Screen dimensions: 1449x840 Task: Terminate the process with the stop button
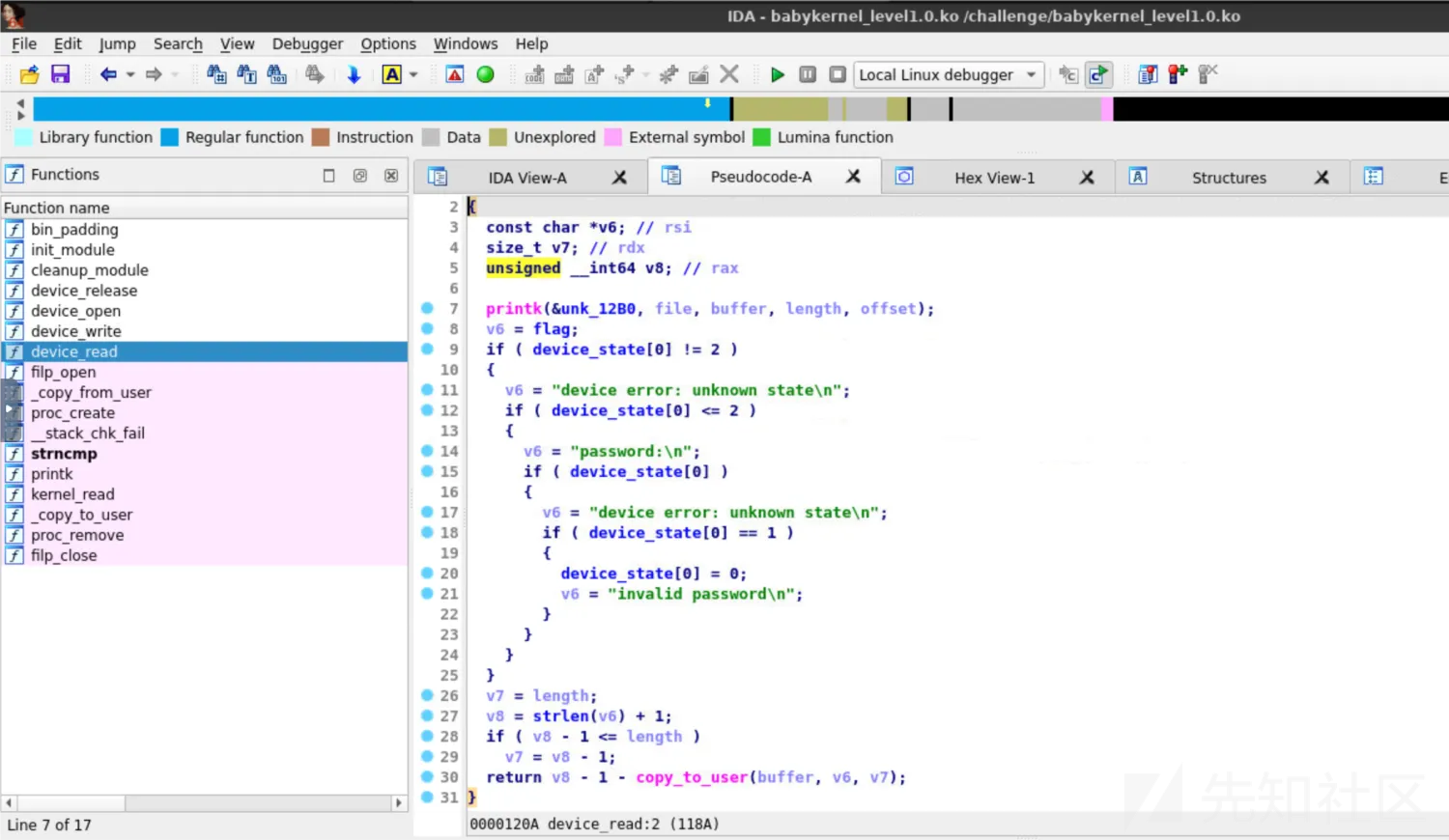pos(838,74)
